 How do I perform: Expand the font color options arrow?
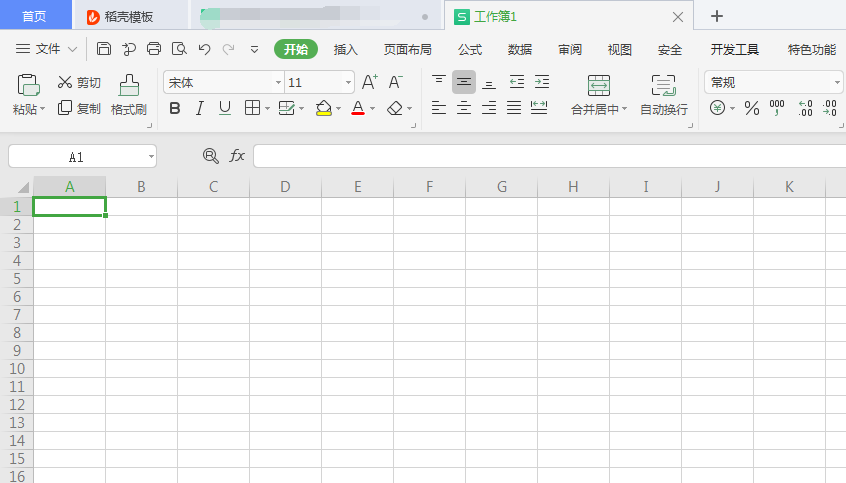click(372, 108)
